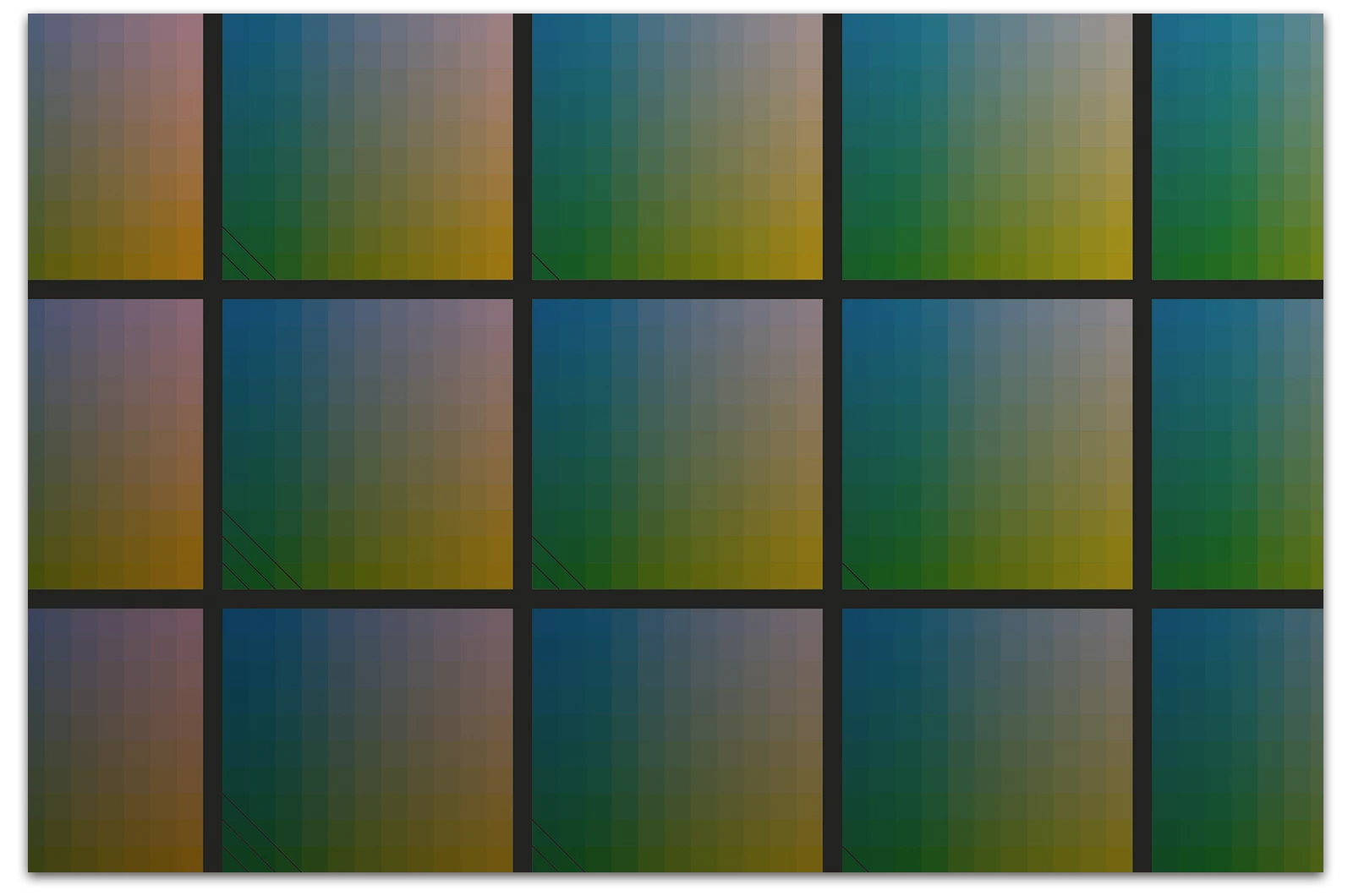1353x896 pixels.
Task: Choose the blue top-left swatch in second top-row panel
Action: pos(234,25)
